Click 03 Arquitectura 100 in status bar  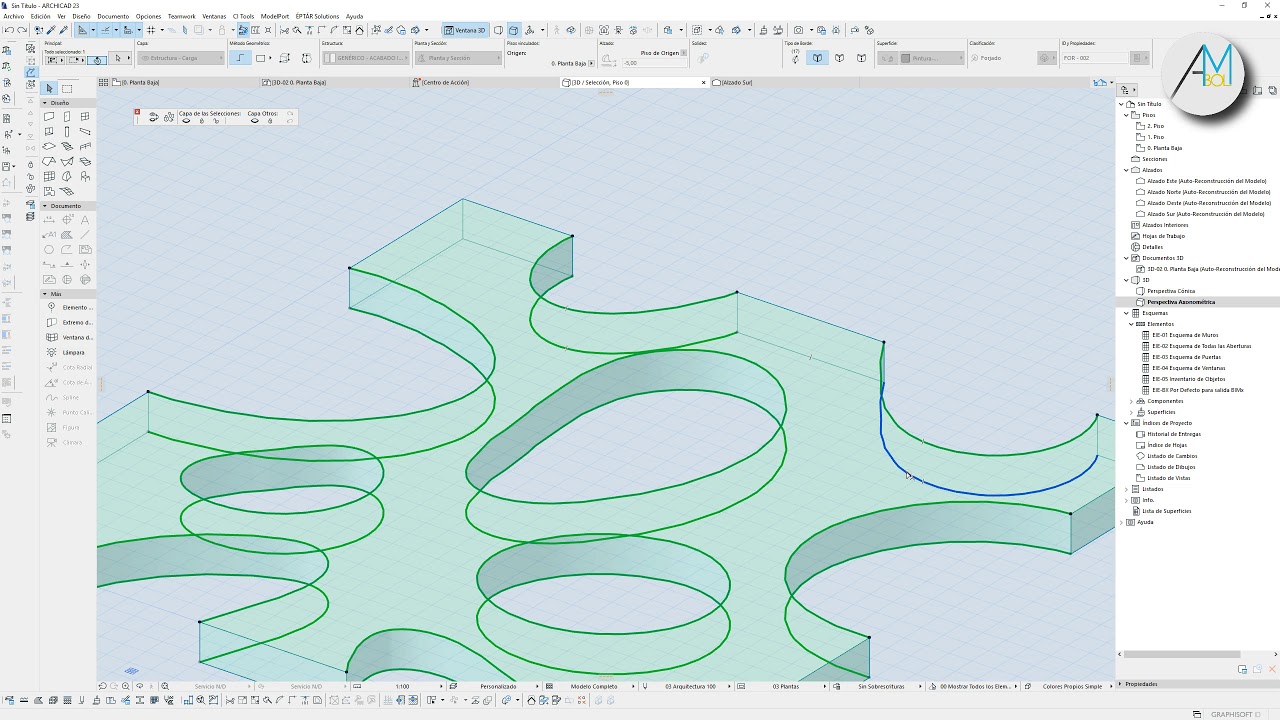click(690, 686)
